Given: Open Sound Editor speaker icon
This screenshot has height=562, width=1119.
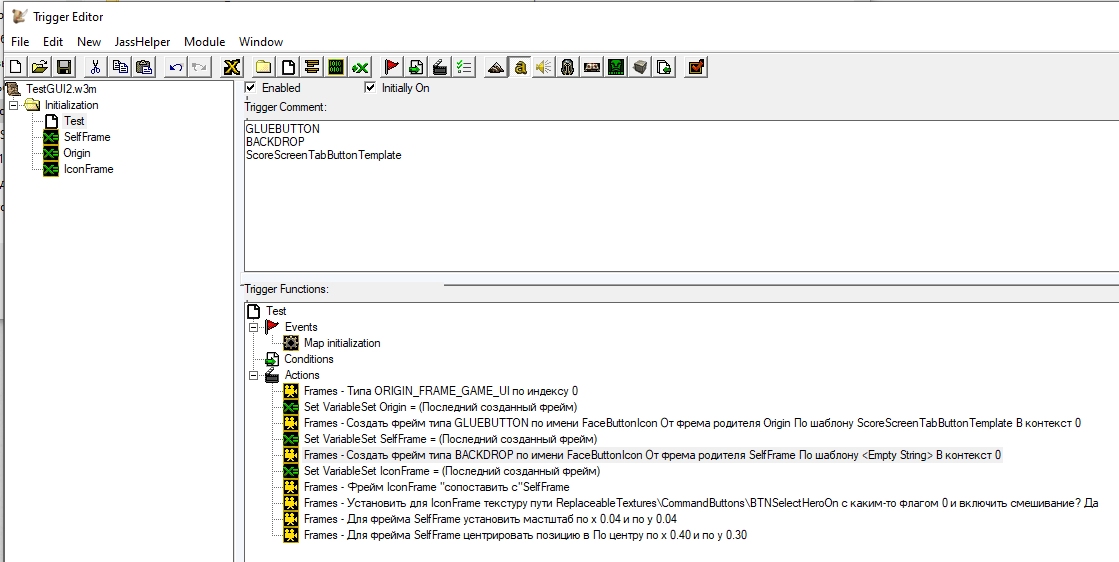Looking at the screenshot, I should point(544,67).
